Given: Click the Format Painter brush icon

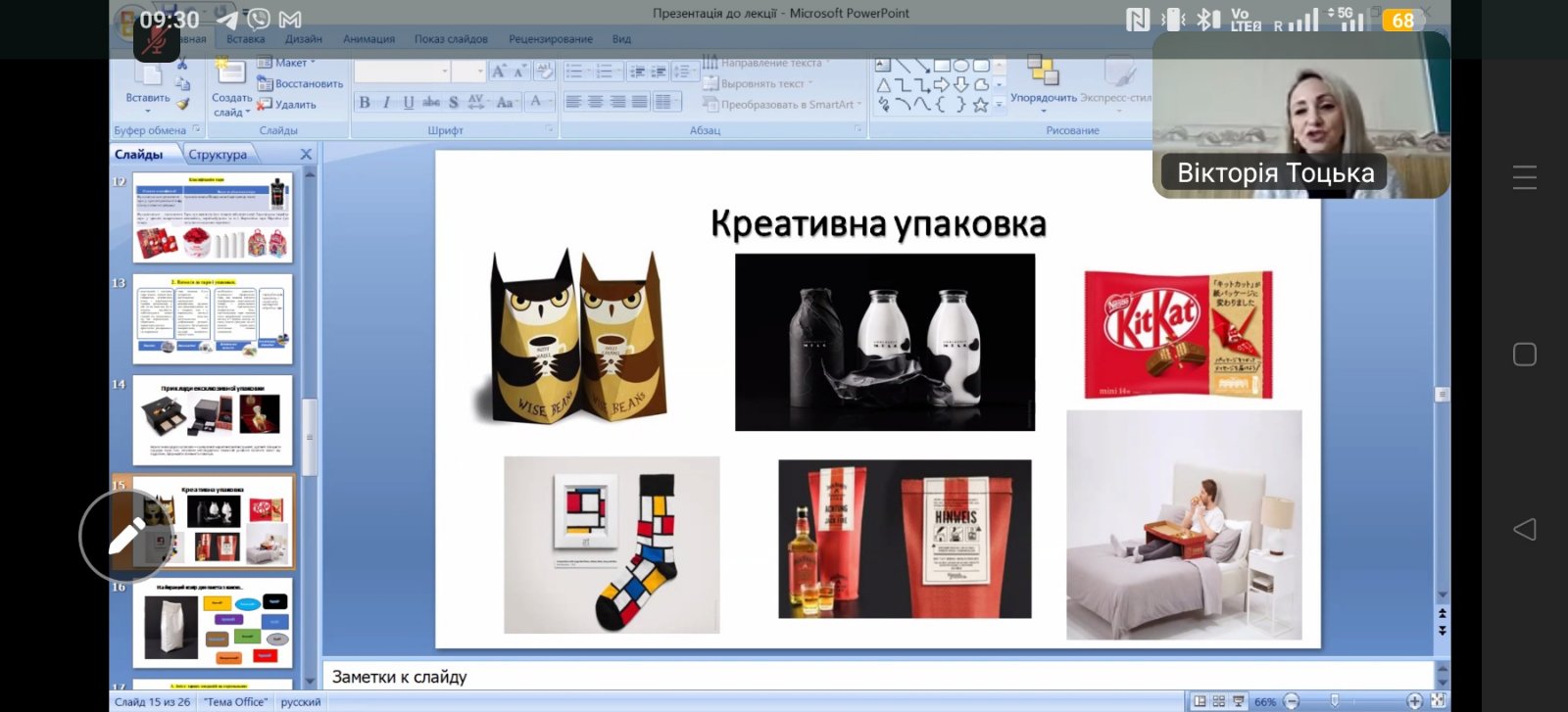Looking at the screenshot, I should 183,103.
